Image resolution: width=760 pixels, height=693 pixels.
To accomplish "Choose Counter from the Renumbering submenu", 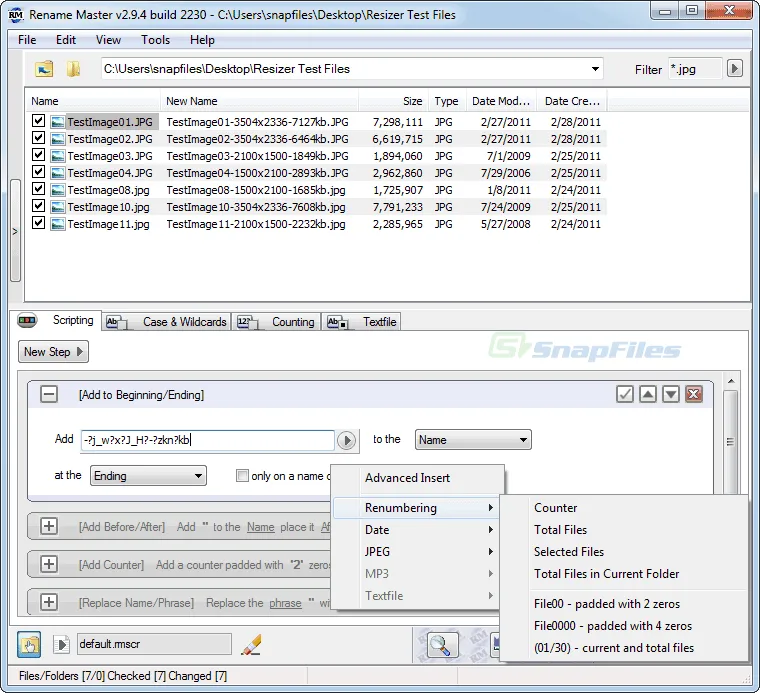I will tap(624, 508).
